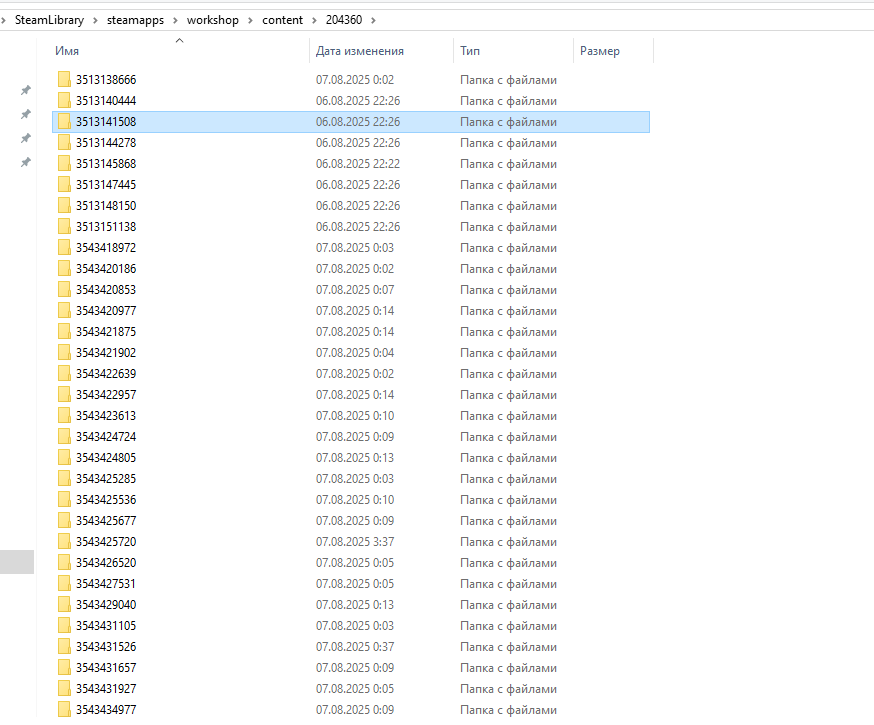The image size is (874, 725).
Task: Click the date 07.08.2025 3:37
Action: [x=355, y=542]
